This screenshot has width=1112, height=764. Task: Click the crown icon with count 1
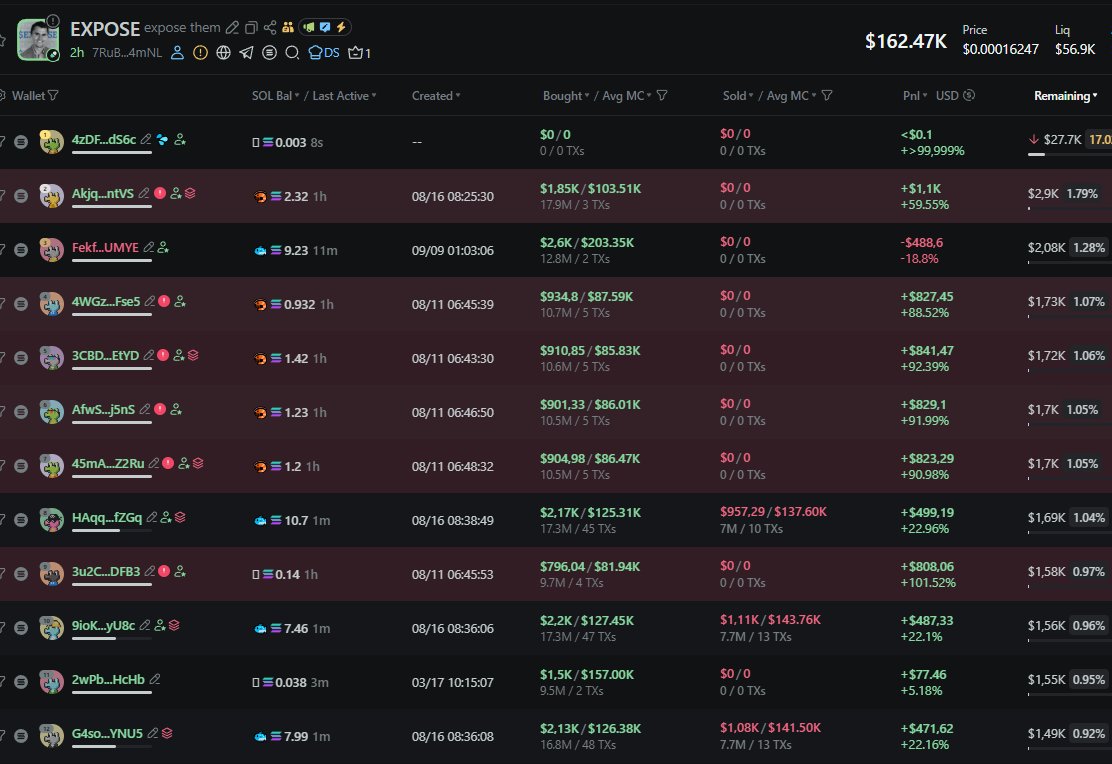click(360, 52)
